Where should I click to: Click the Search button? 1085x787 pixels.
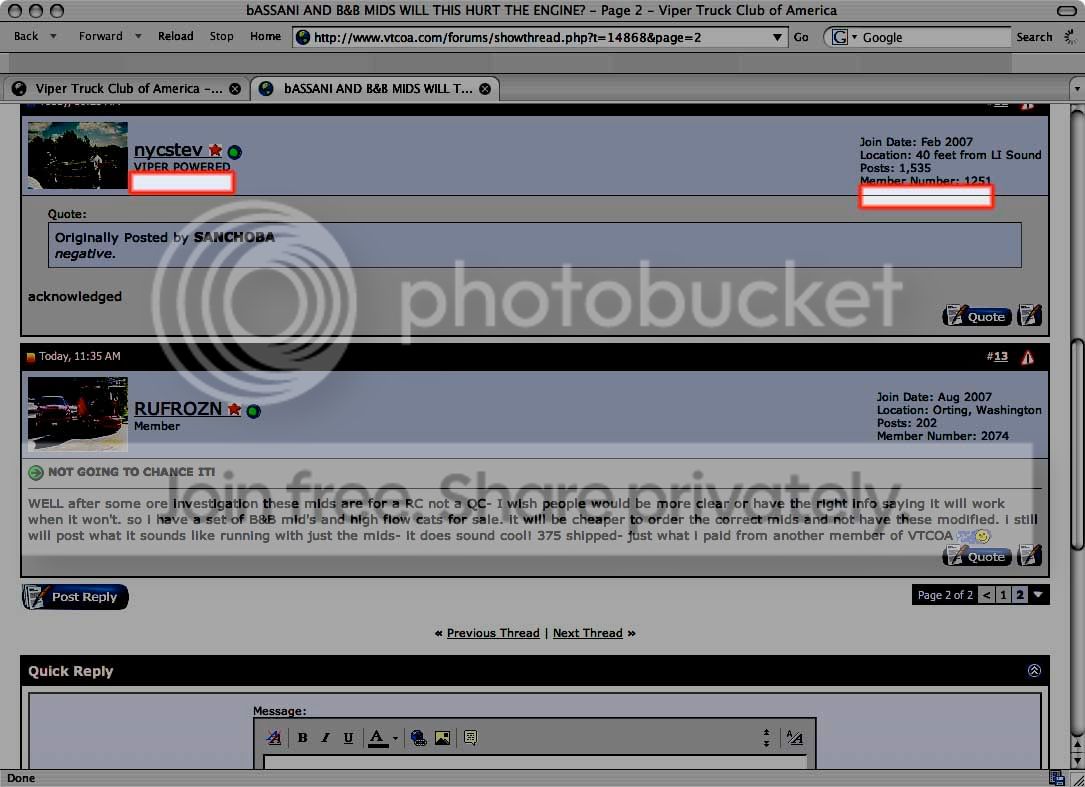point(1034,37)
